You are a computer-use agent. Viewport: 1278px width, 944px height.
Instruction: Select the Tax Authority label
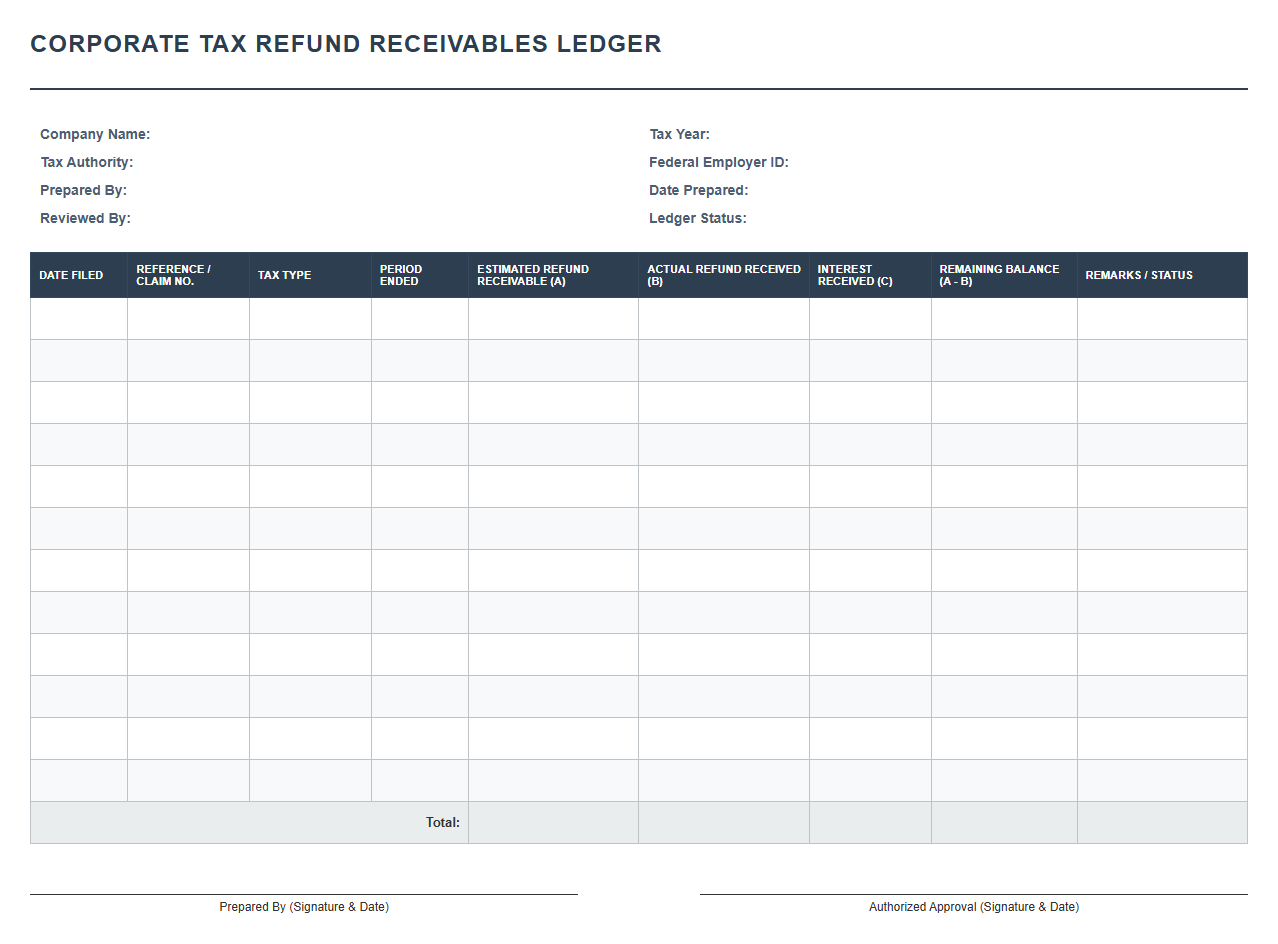coord(87,162)
